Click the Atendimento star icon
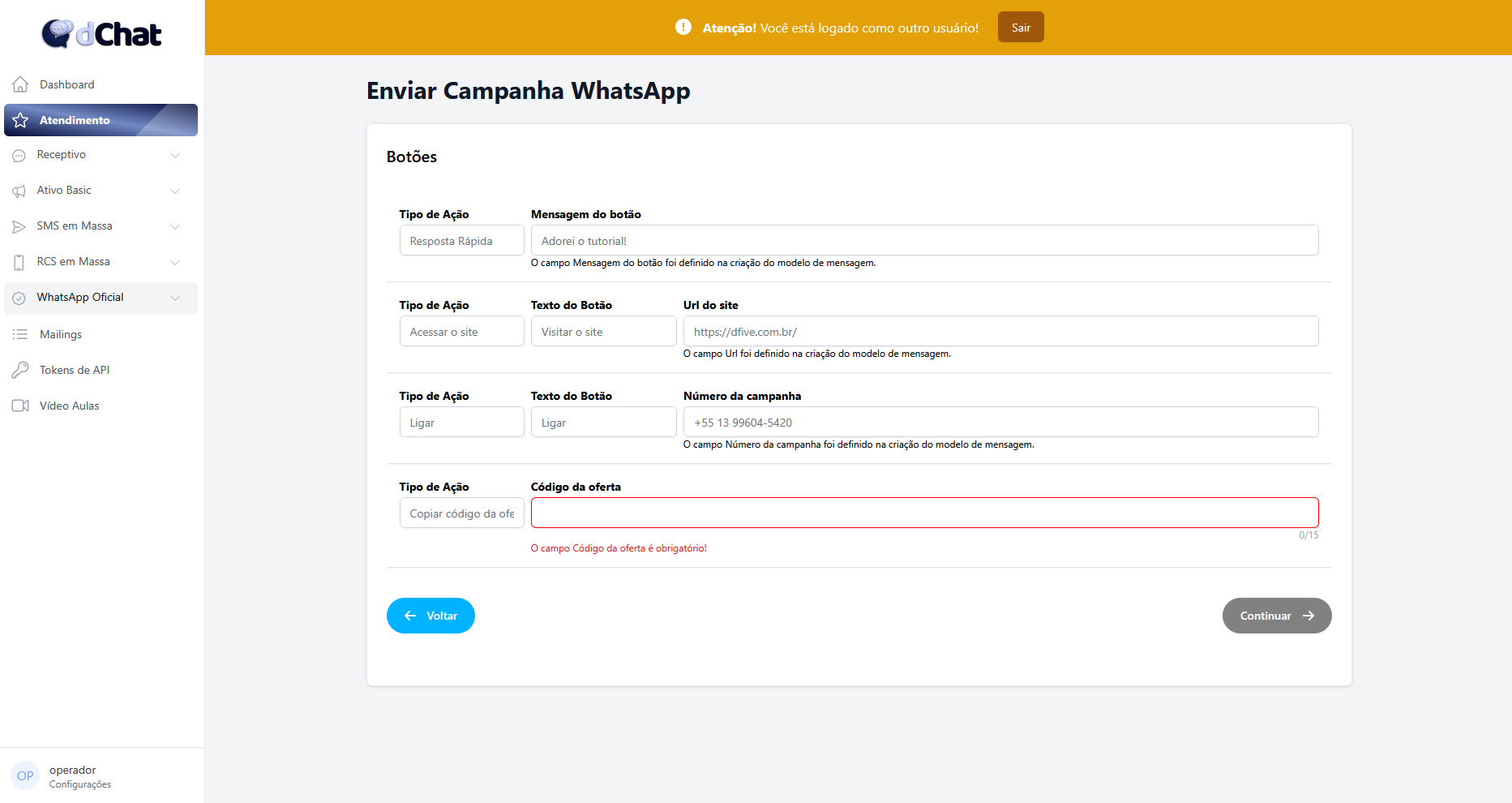 (20, 120)
